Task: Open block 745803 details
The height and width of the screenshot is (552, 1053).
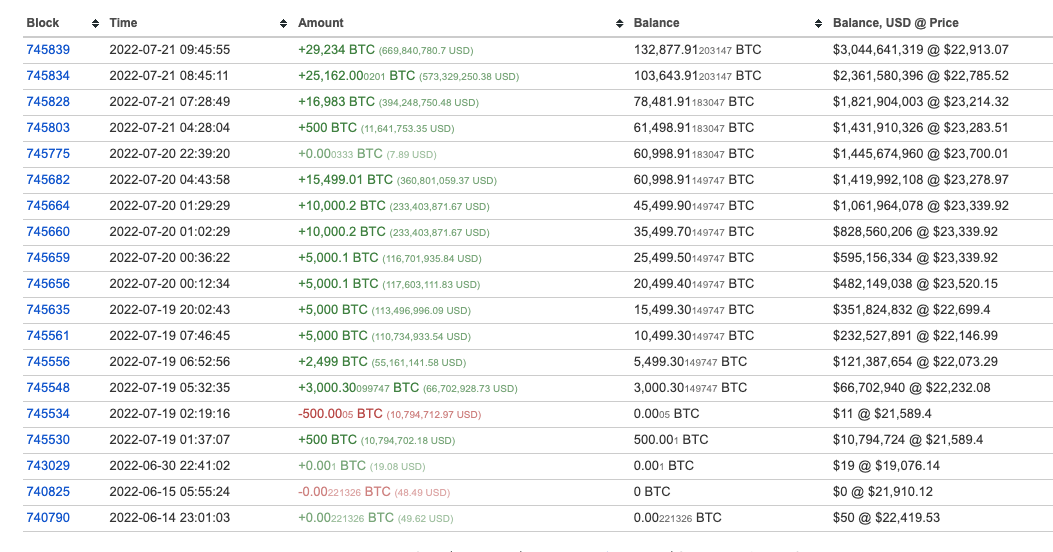Action: coord(48,127)
